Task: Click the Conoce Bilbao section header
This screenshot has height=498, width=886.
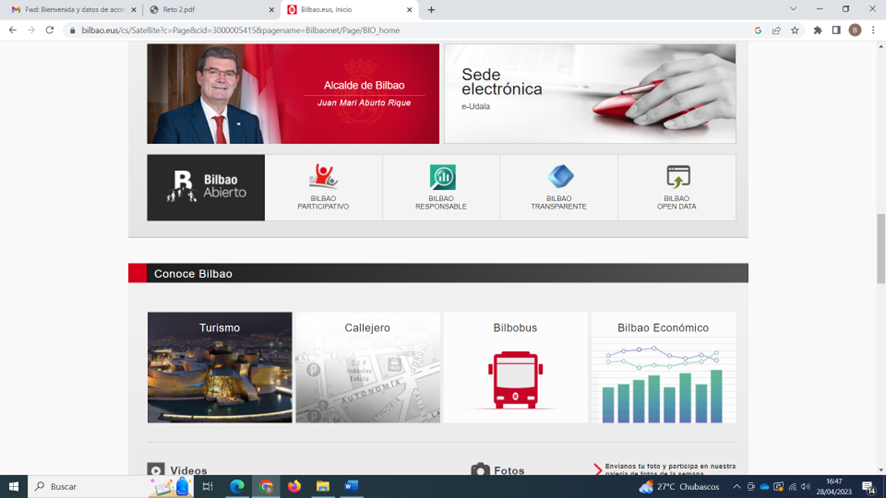Action: coord(438,273)
